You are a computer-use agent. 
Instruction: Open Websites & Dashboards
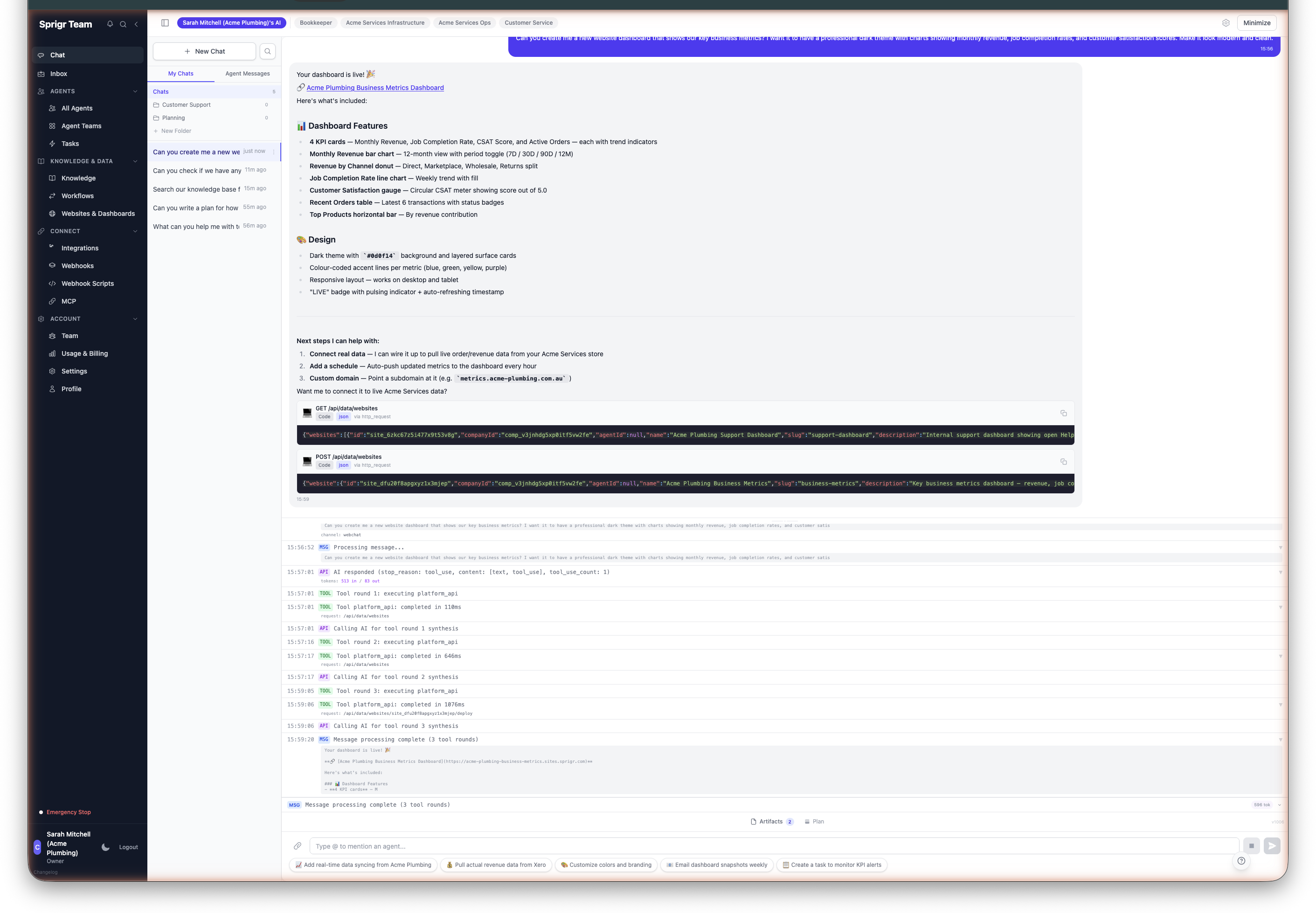(98, 214)
